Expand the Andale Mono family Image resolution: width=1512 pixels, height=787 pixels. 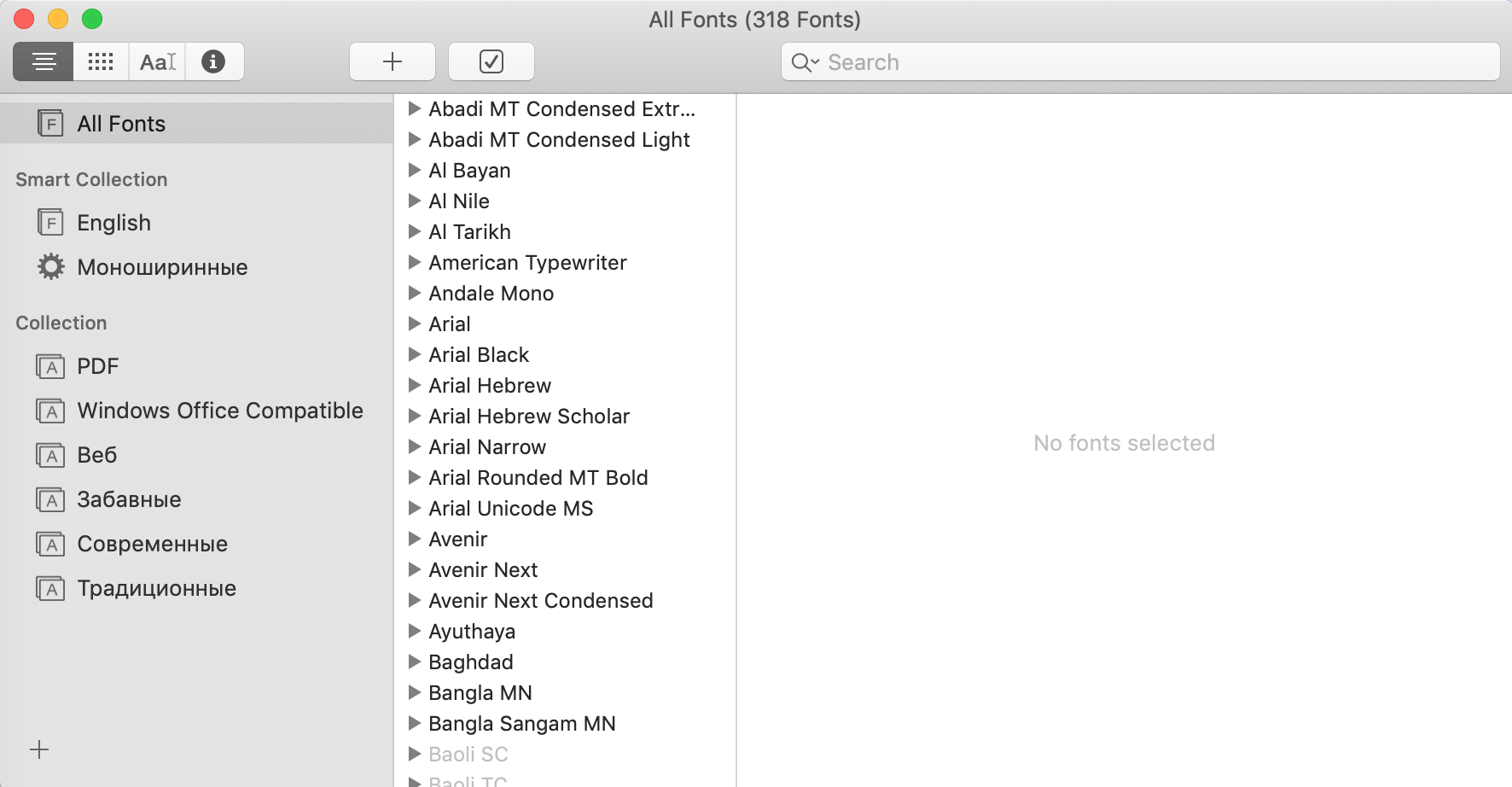(x=415, y=293)
